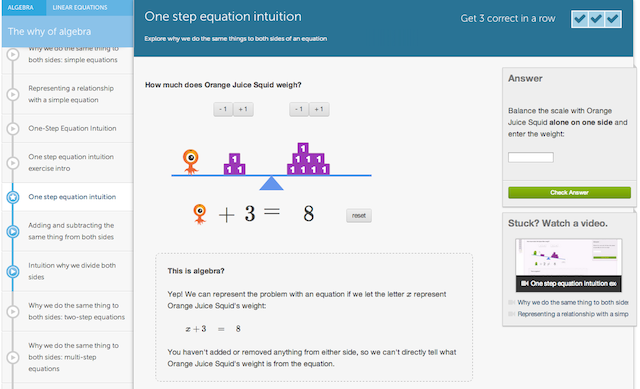Click play icon beside Adding and subtracting
The height and width of the screenshot is (389, 640).
13,231
